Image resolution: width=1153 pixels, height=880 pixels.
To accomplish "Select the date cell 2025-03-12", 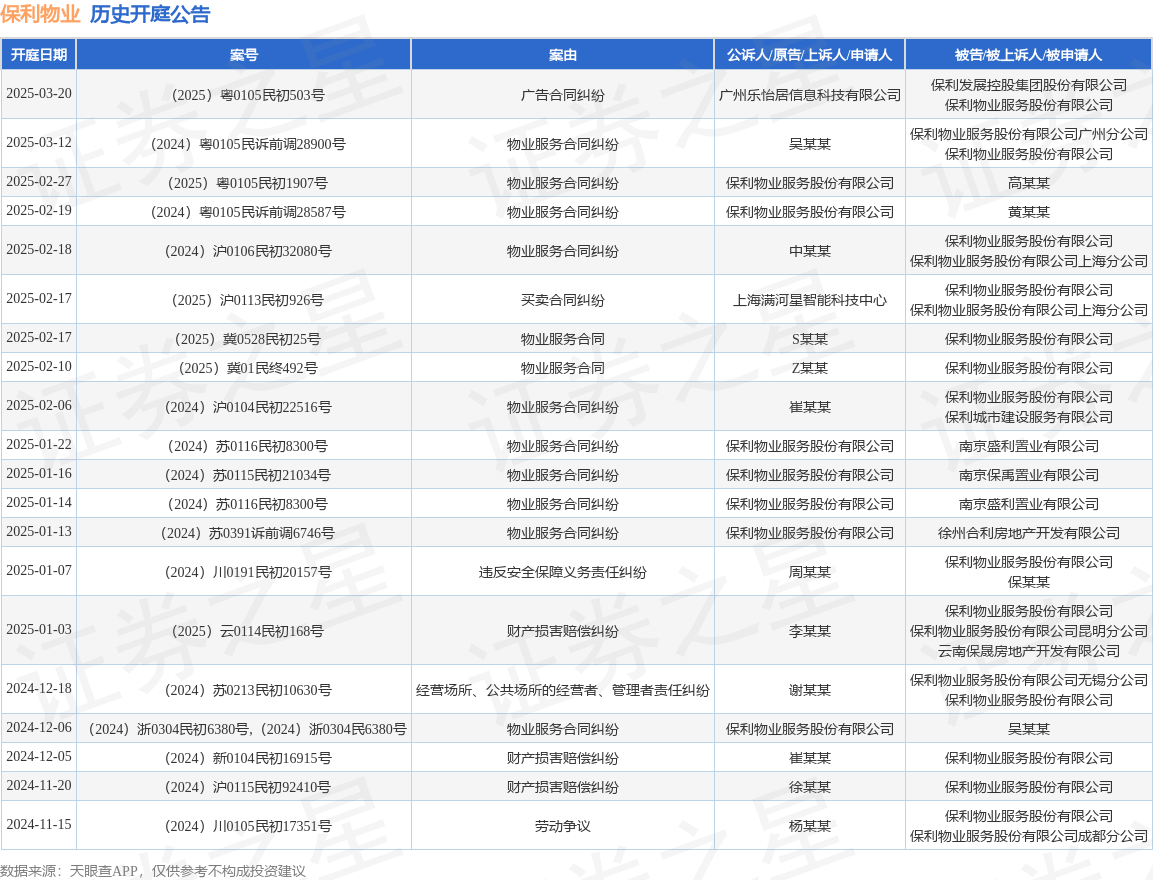I will pyautogui.click(x=39, y=143).
